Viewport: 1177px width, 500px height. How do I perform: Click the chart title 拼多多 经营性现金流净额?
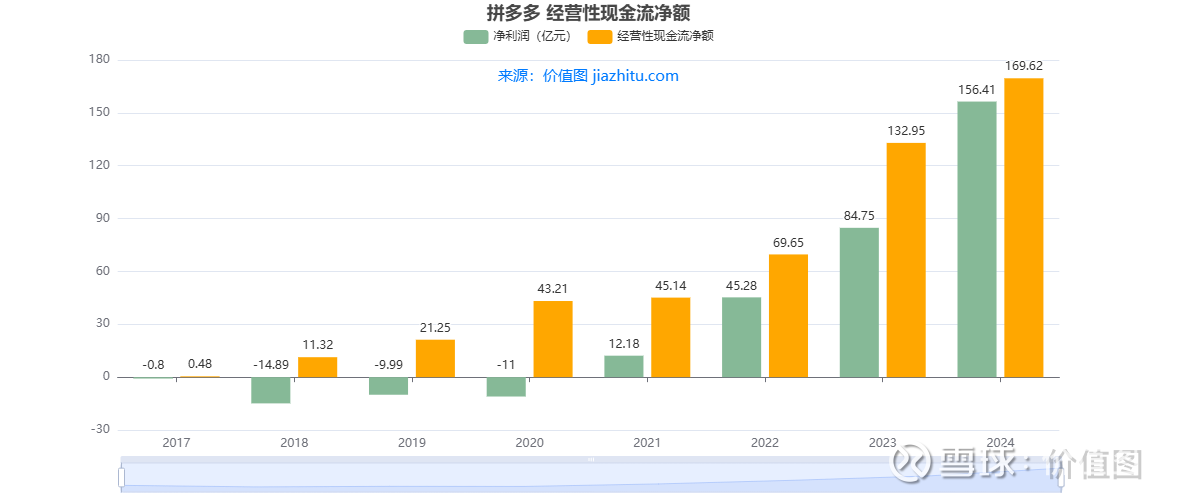click(588, 13)
